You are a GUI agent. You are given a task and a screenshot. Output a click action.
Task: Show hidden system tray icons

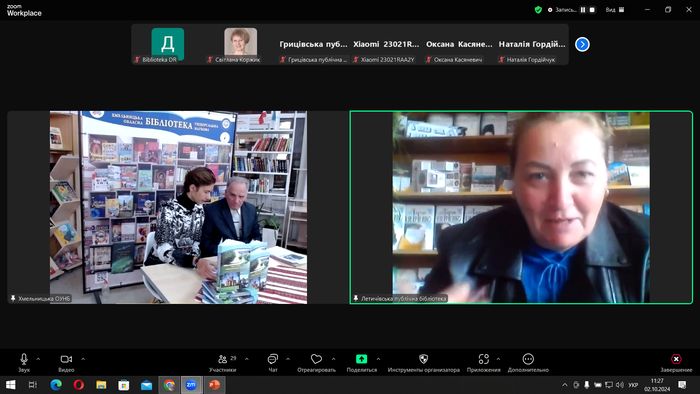pos(565,385)
